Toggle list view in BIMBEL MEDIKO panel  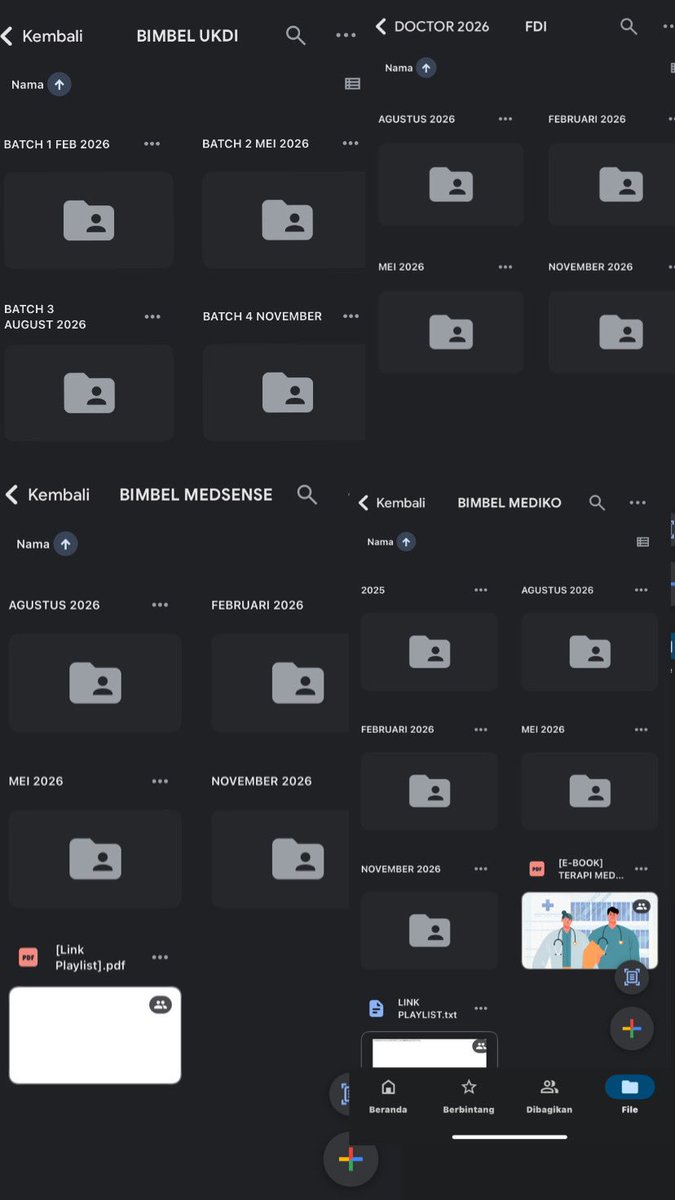pos(643,542)
